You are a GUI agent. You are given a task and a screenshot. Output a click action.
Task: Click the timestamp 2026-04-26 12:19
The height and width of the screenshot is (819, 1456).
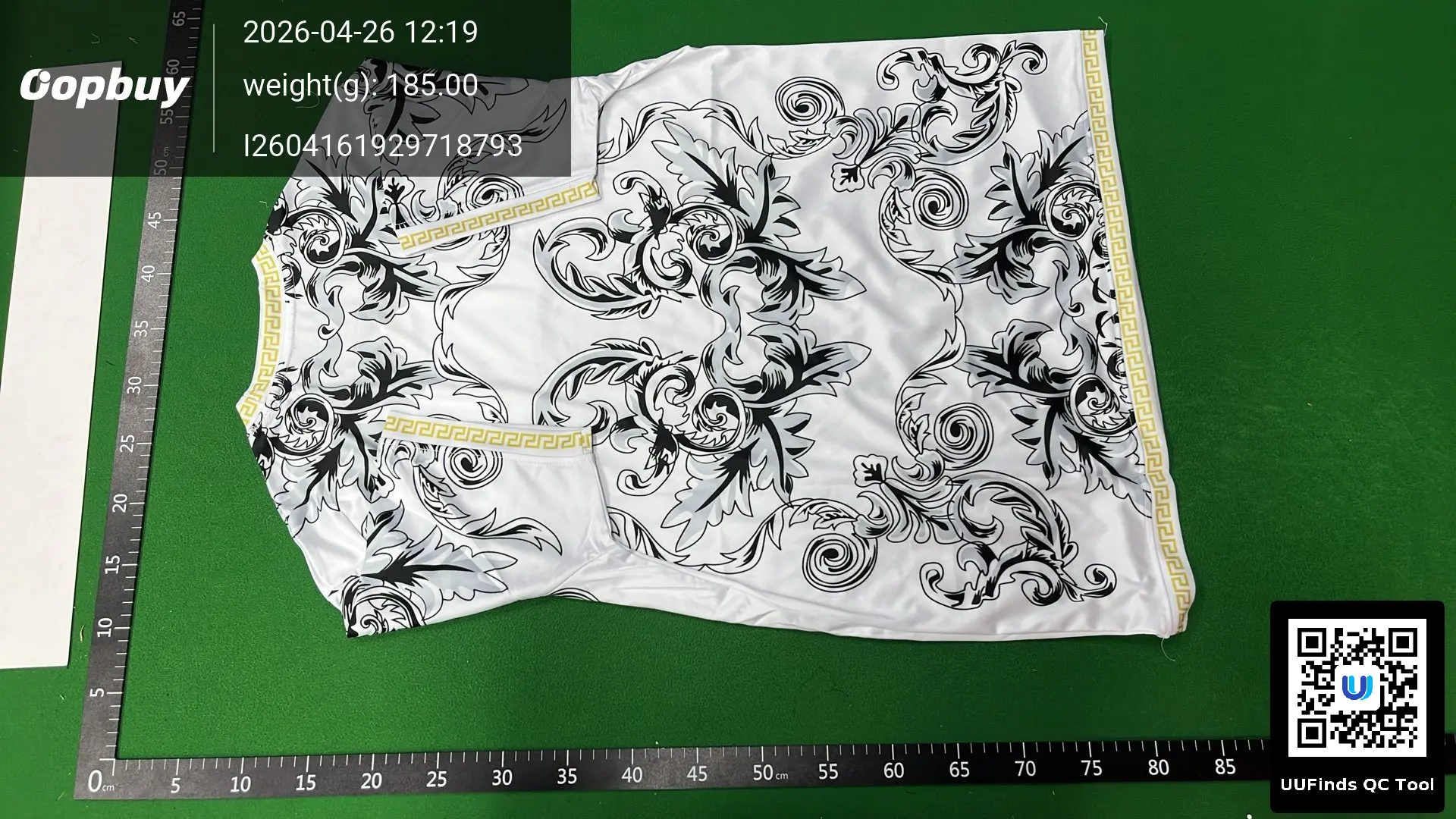point(360,32)
